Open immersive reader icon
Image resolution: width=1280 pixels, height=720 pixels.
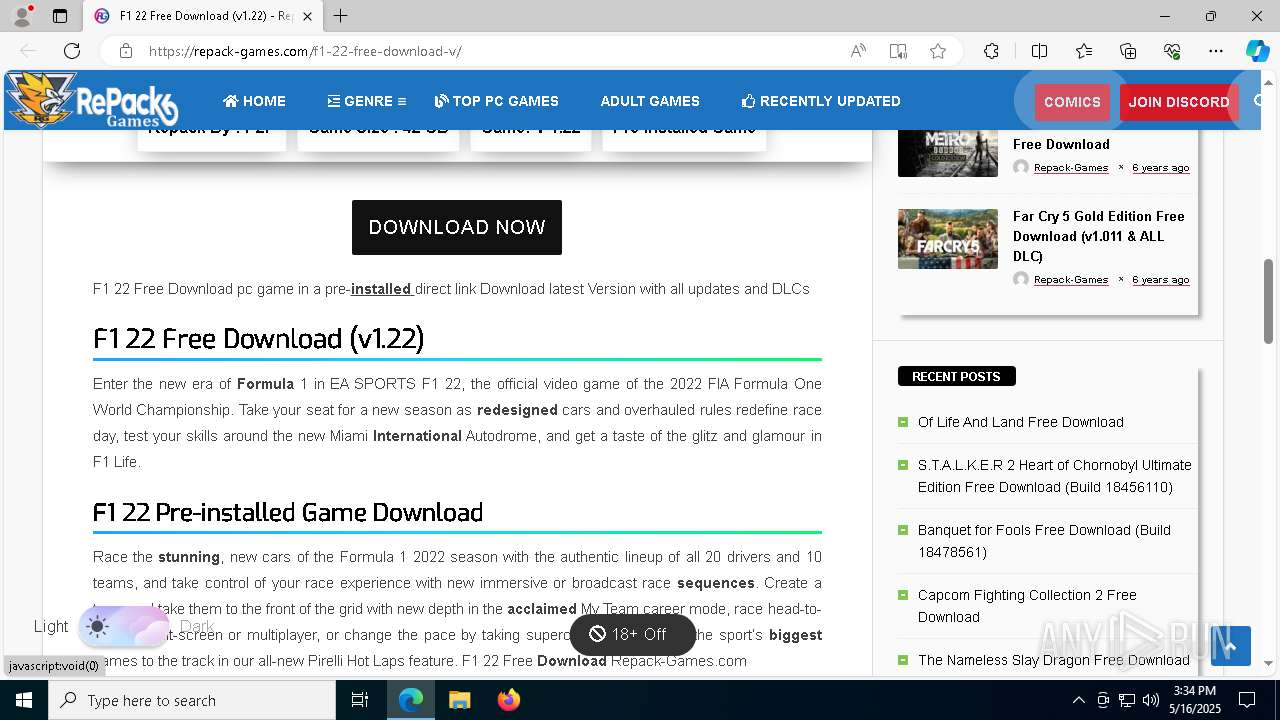[x=898, y=51]
